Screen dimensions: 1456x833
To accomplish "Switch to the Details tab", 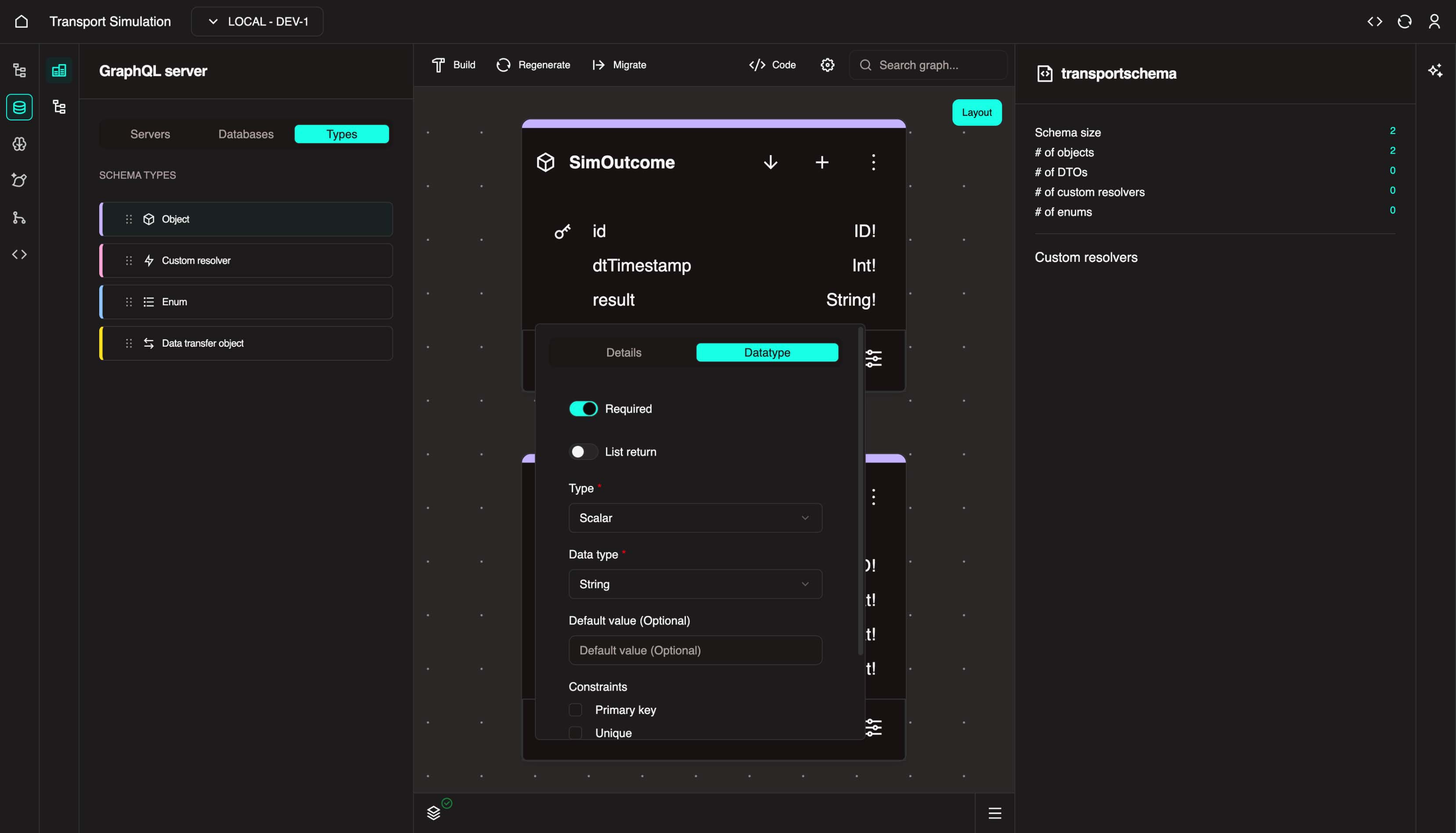I will pos(623,352).
